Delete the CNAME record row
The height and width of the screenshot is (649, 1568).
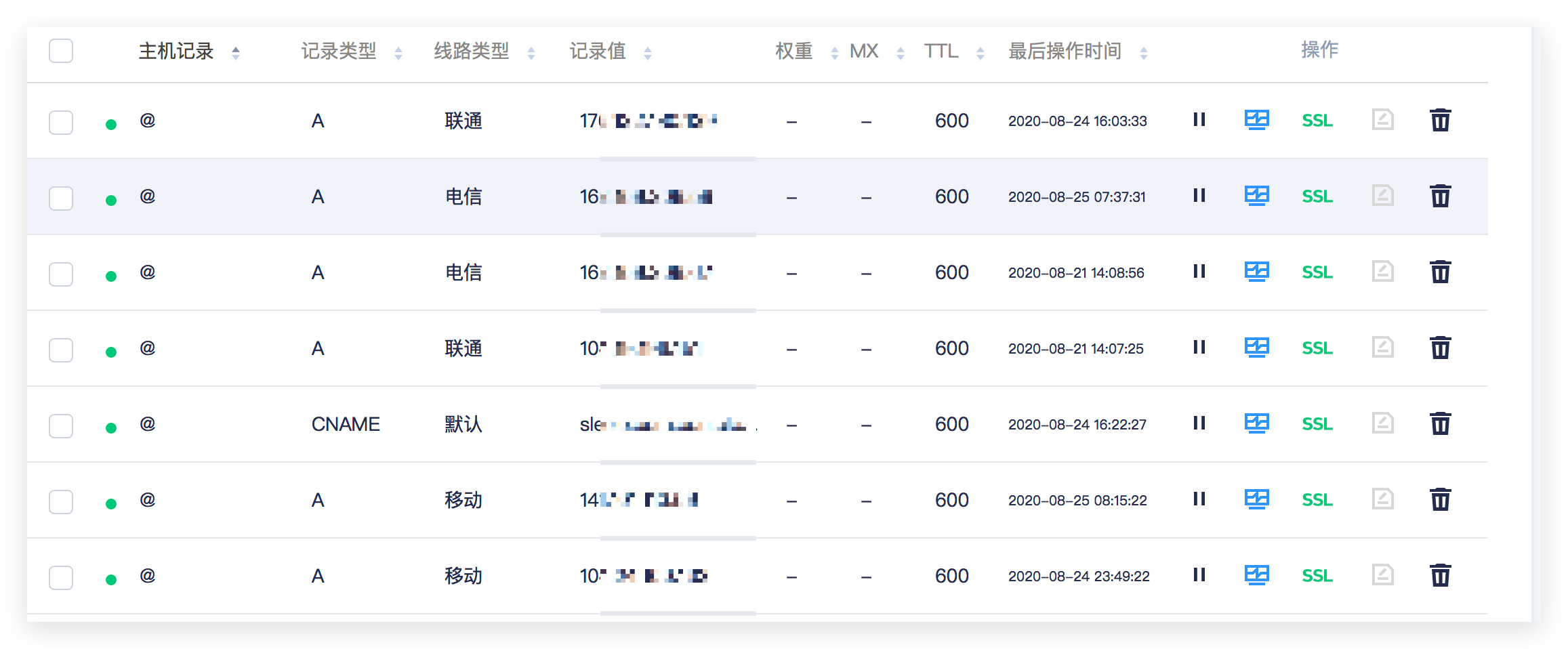pyautogui.click(x=1440, y=424)
